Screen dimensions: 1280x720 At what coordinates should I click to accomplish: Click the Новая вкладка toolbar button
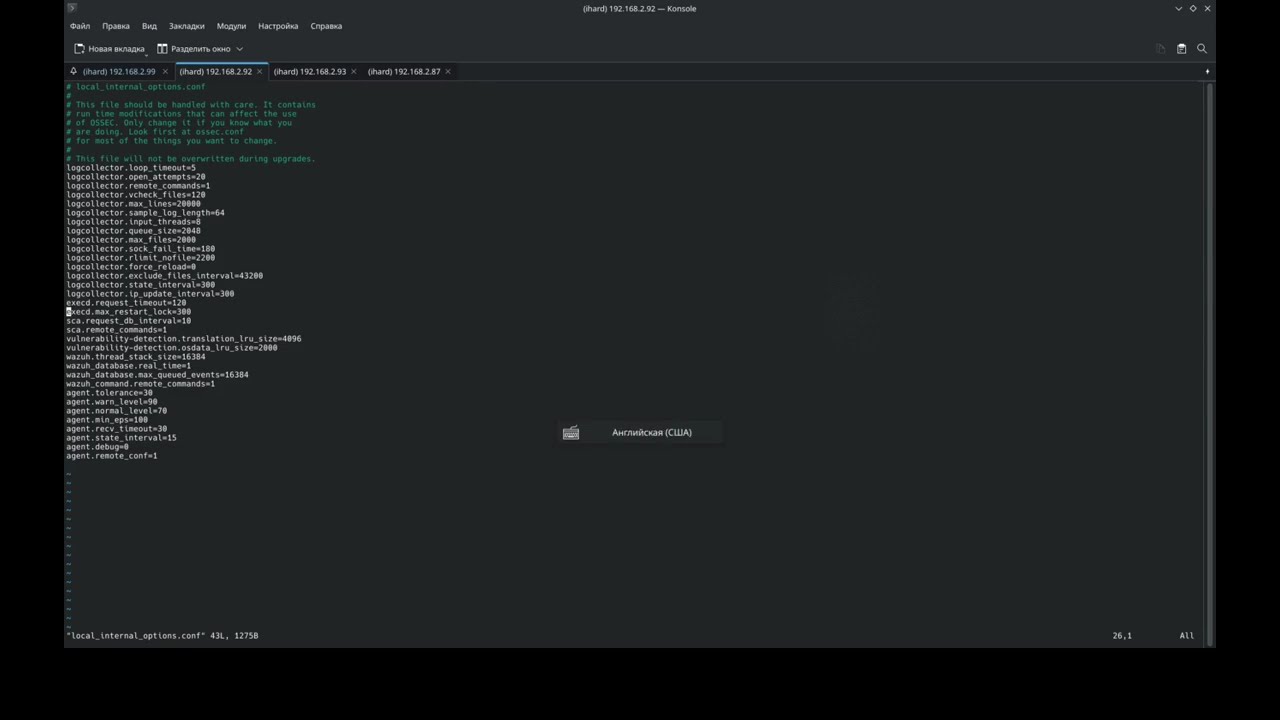(109, 49)
